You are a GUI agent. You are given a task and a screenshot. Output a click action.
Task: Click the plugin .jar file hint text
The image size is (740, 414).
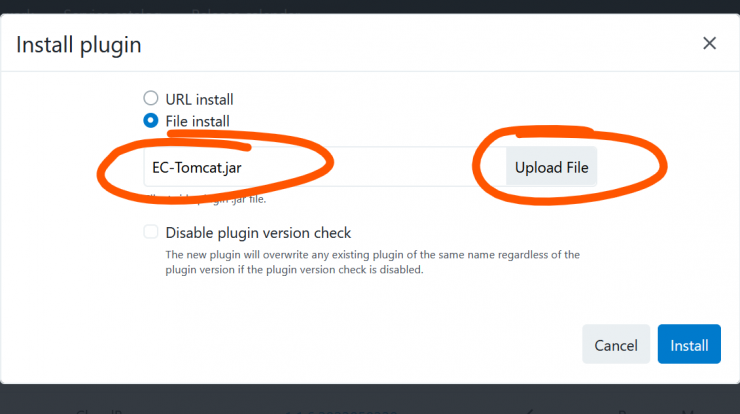tap(206, 199)
